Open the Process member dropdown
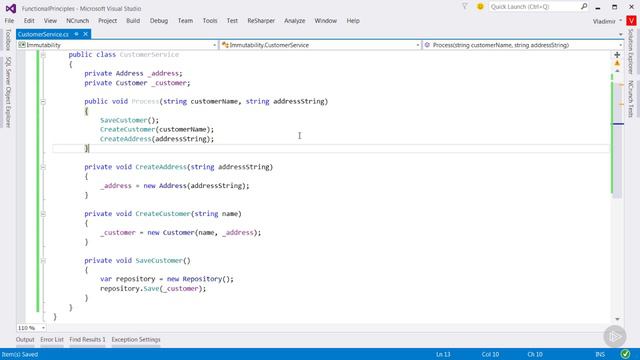640x360 pixels. tap(620, 45)
